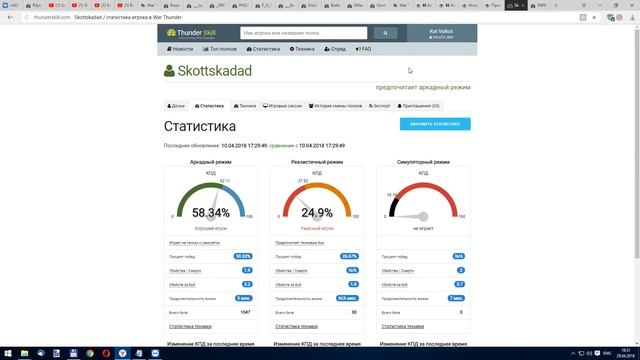The width and height of the screenshot is (640, 360).
Task: Open Статистика in the grey navigation bar
Action: (263, 49)
